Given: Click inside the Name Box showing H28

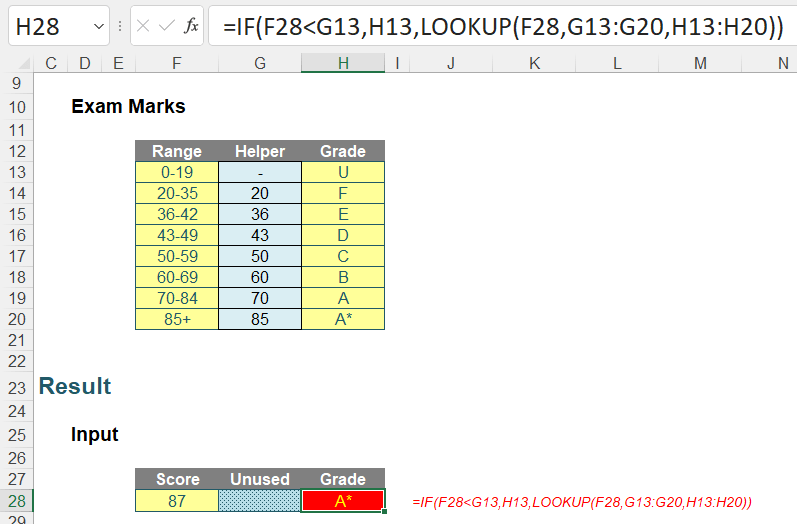Looking at the screenshot, I should point(45,27).
